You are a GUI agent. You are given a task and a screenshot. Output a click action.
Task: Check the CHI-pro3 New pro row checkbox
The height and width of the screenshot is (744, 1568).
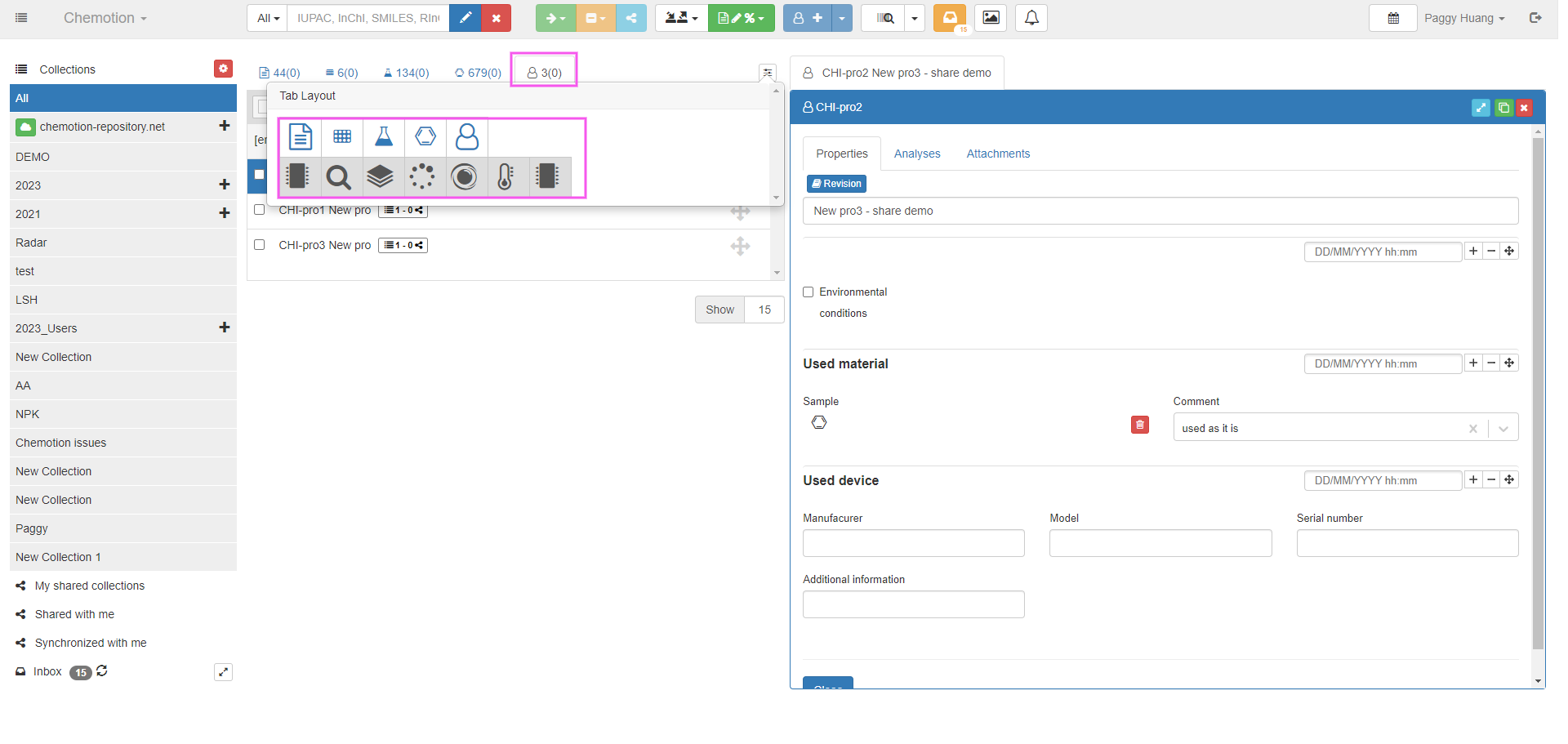pos(260,245)
